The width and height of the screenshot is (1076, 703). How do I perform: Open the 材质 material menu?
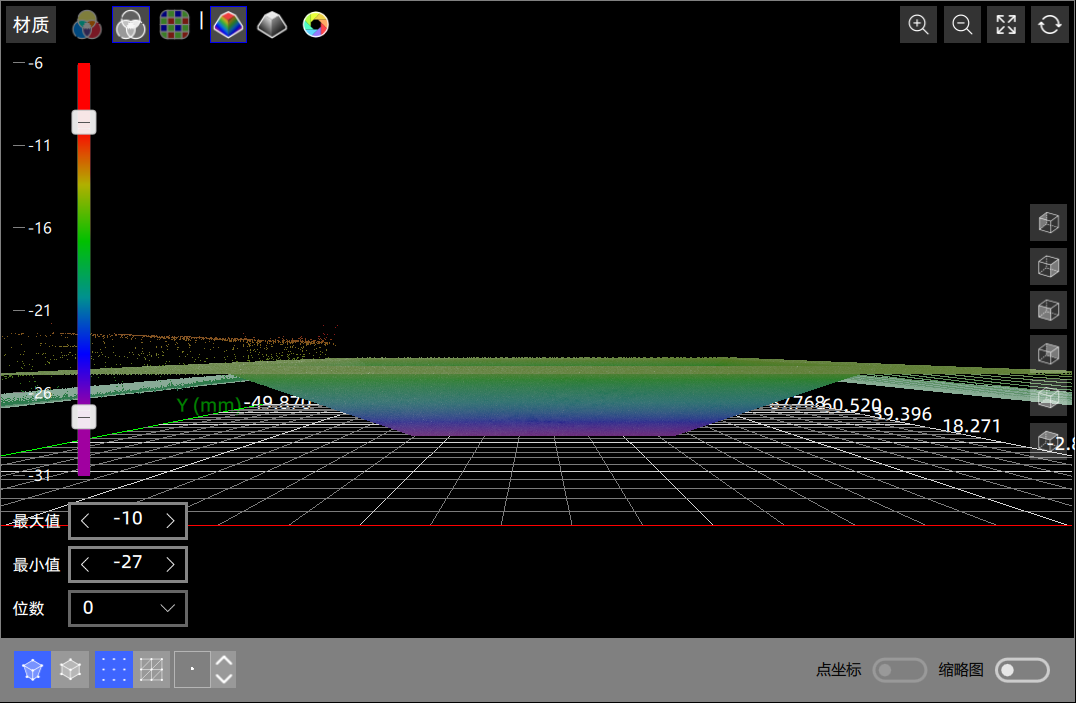click(31, 25)
